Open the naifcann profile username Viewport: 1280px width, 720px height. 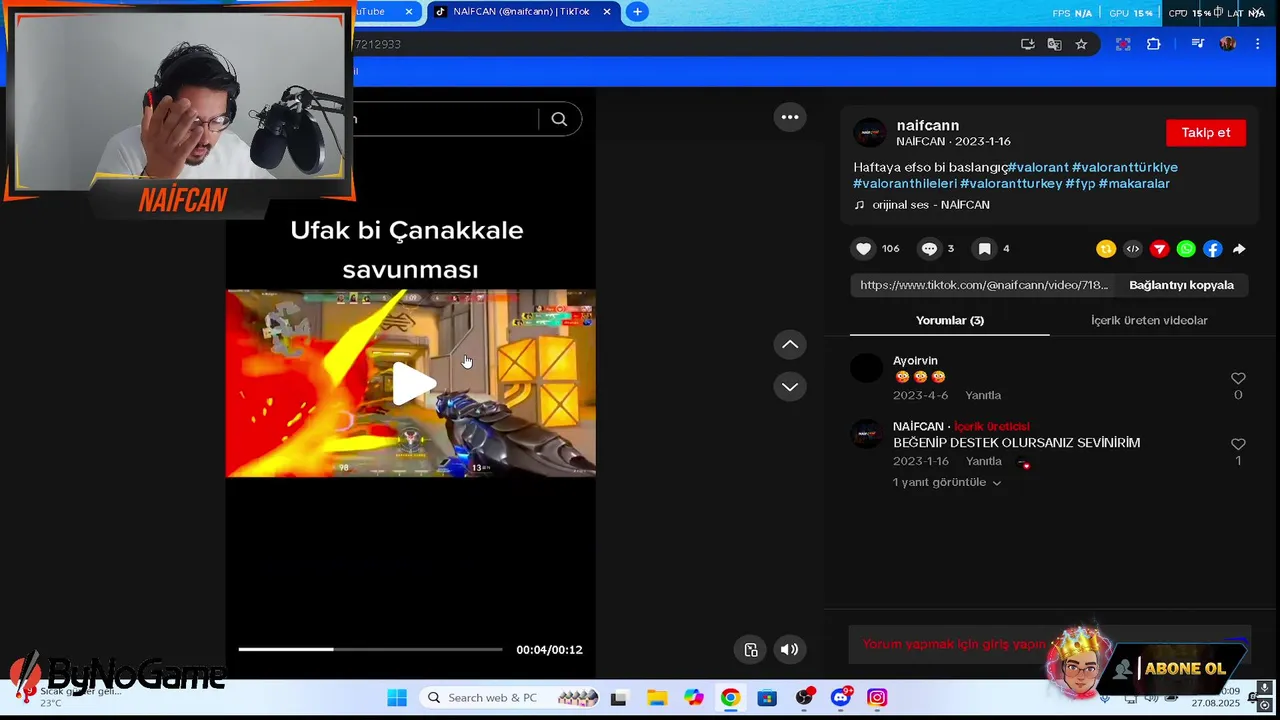click(928, 125)
